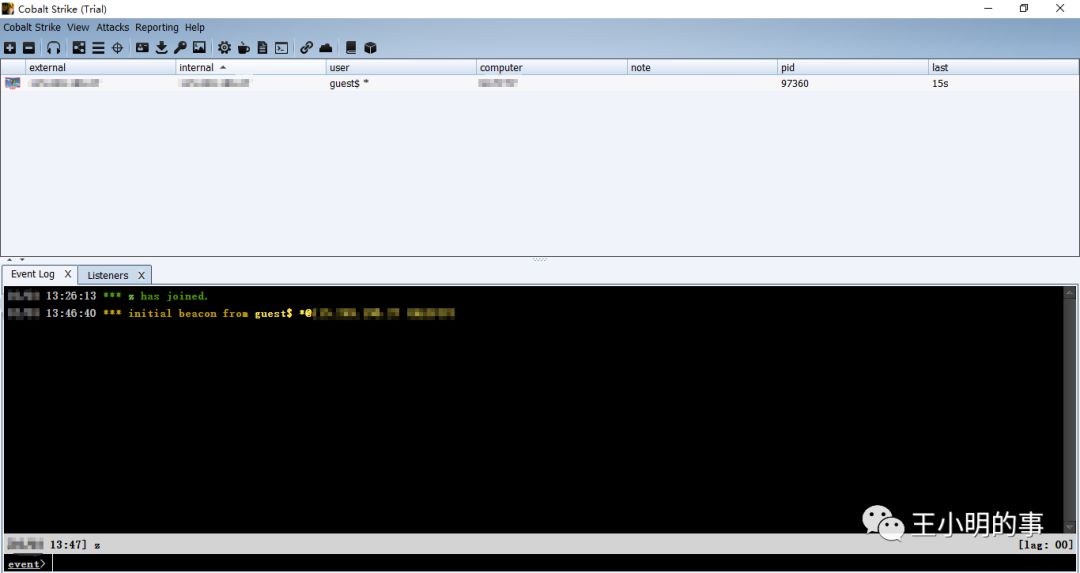Minimize the Cobalt Strike window
Image resolution: width=1080 pixels, height=573 pixels.
tap(988, 9)
